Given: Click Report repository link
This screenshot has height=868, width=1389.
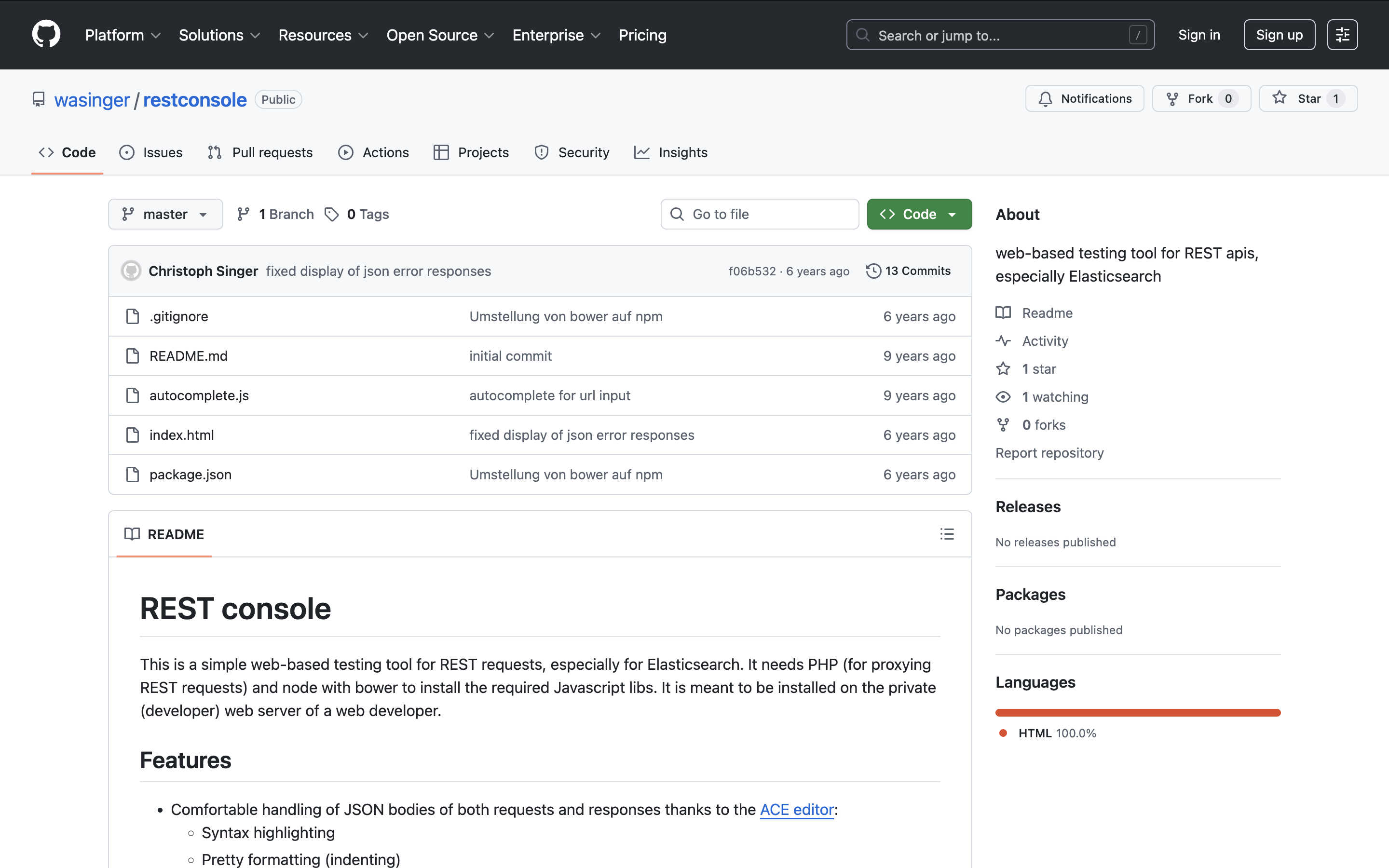Looking at the screenshot, I should click(x=1049, y=453).
